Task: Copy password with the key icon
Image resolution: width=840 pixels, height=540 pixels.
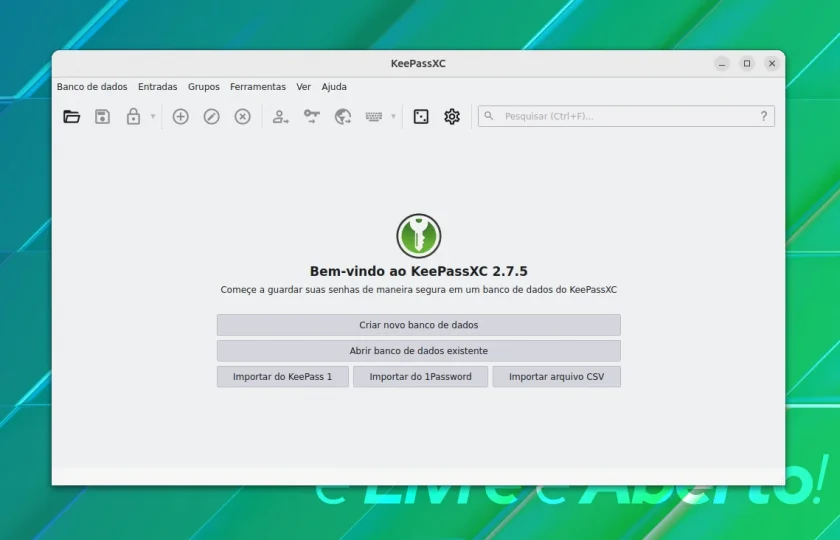Action: 311,116
